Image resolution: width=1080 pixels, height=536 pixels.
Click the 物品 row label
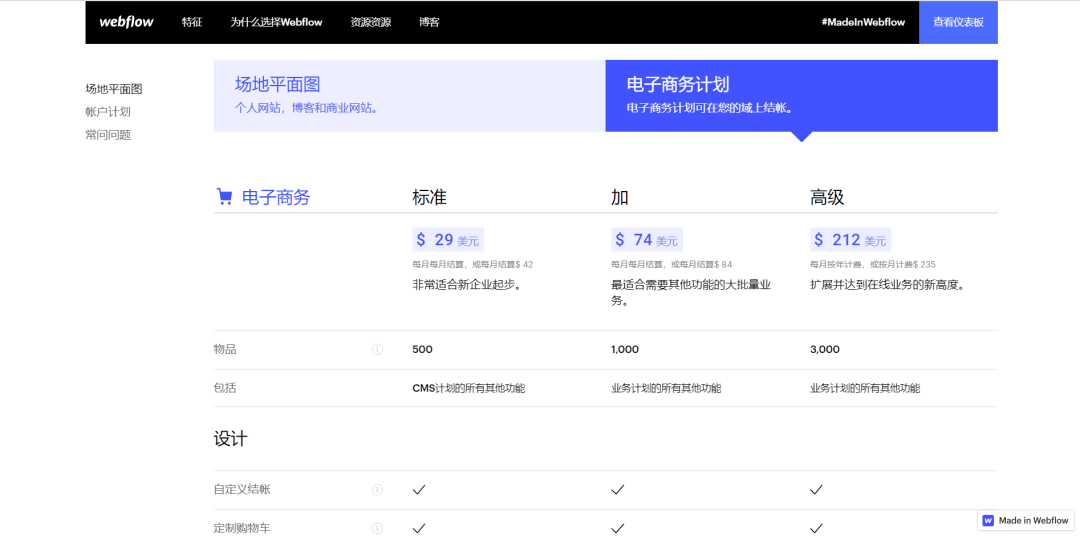click(x=225, y=349)
